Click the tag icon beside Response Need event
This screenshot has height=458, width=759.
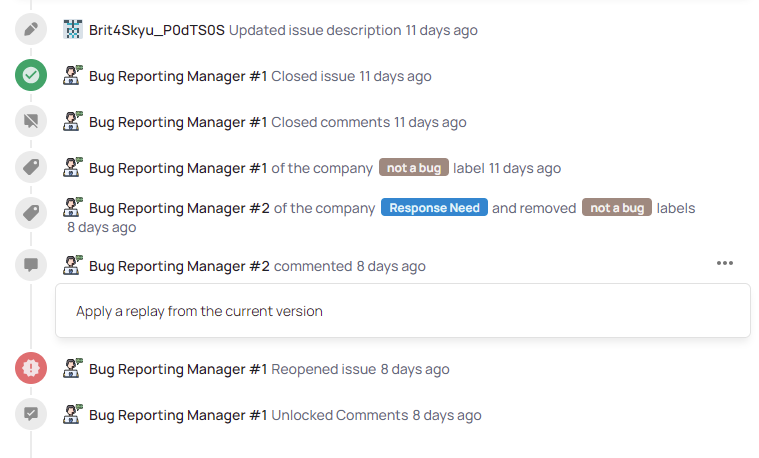pos(31,213)
